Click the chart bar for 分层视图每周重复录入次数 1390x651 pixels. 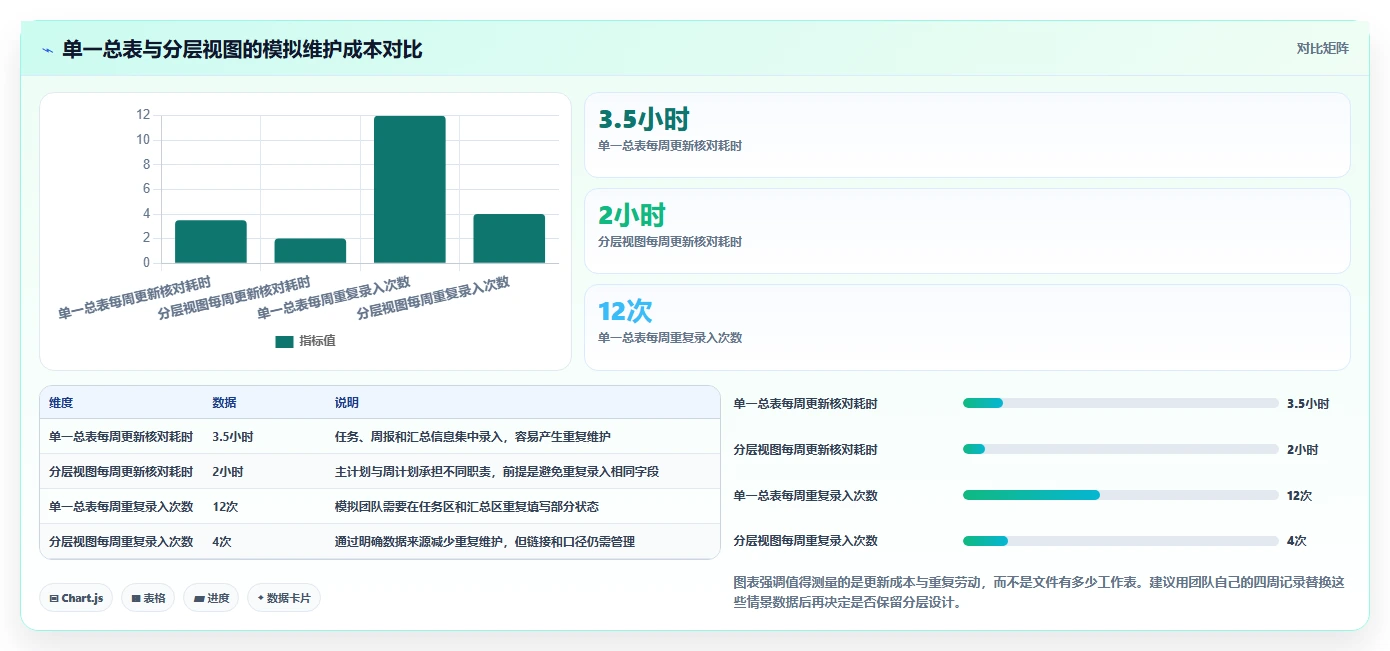pyautogui.click(x=509, y=239)
